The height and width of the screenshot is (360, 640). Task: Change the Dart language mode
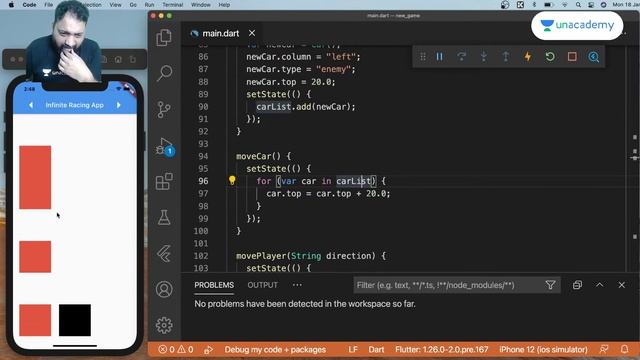pos(376,350)
